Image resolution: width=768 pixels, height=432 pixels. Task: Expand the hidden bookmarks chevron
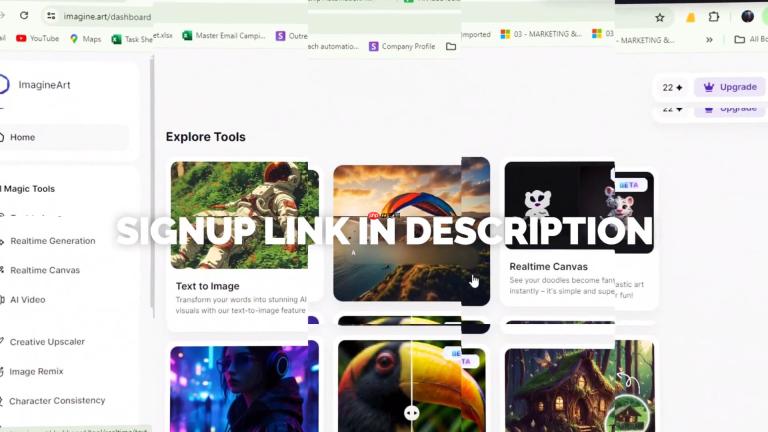[709, 40]
